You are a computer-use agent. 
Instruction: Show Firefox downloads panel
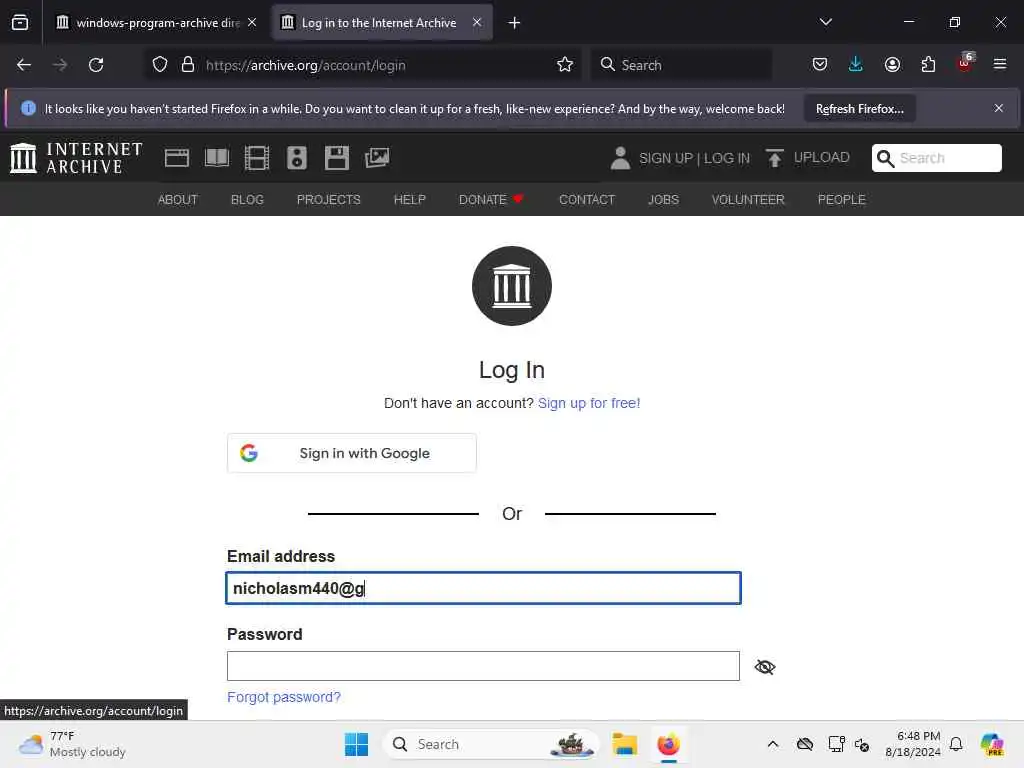[x=856, y=65]
